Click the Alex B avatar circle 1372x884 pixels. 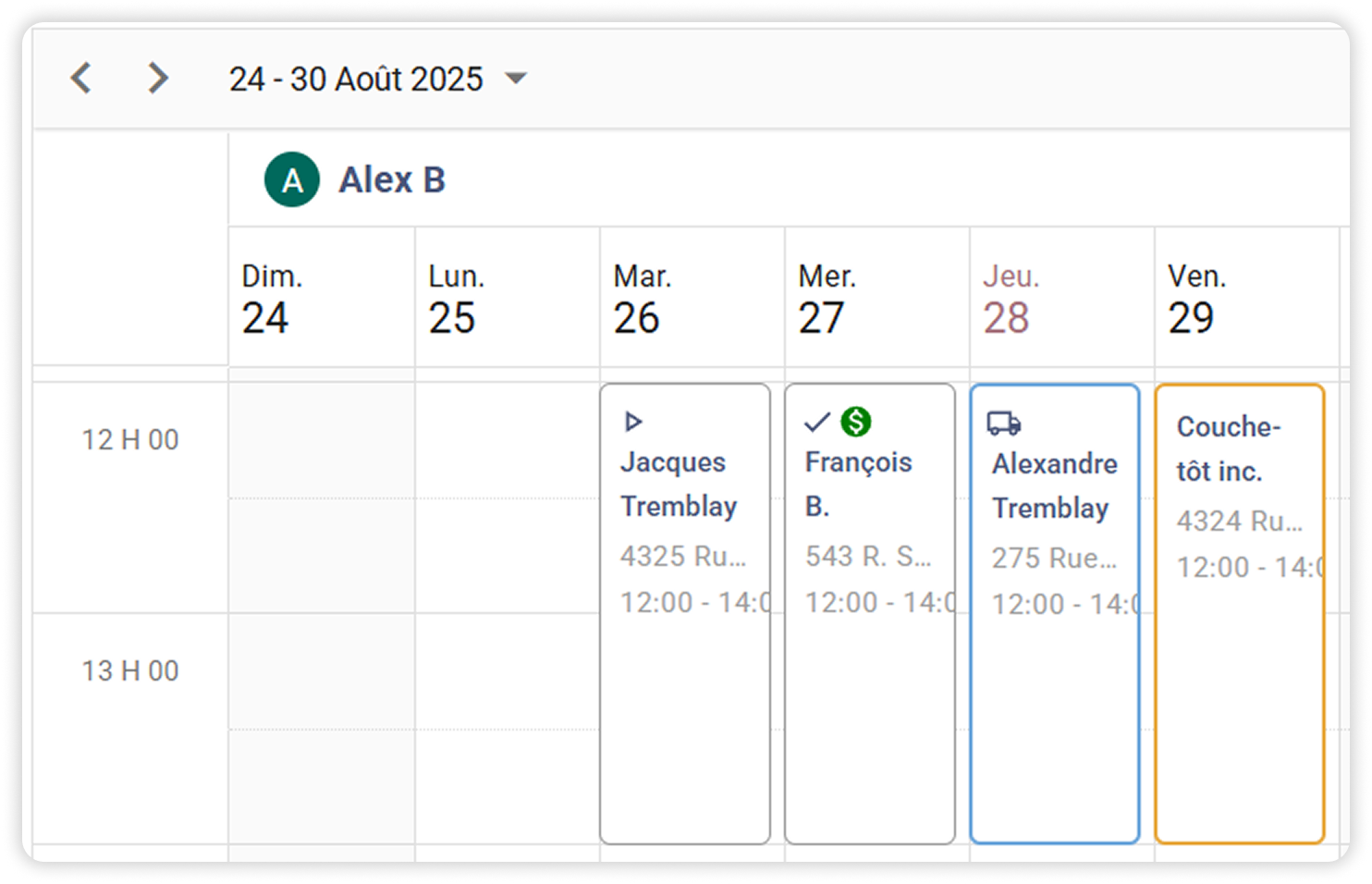(292, 179)
